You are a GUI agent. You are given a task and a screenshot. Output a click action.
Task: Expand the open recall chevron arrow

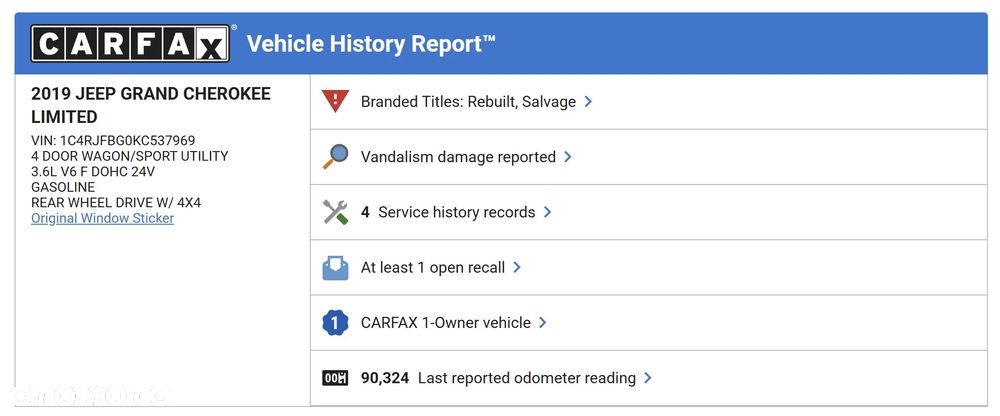click(517, 267)
